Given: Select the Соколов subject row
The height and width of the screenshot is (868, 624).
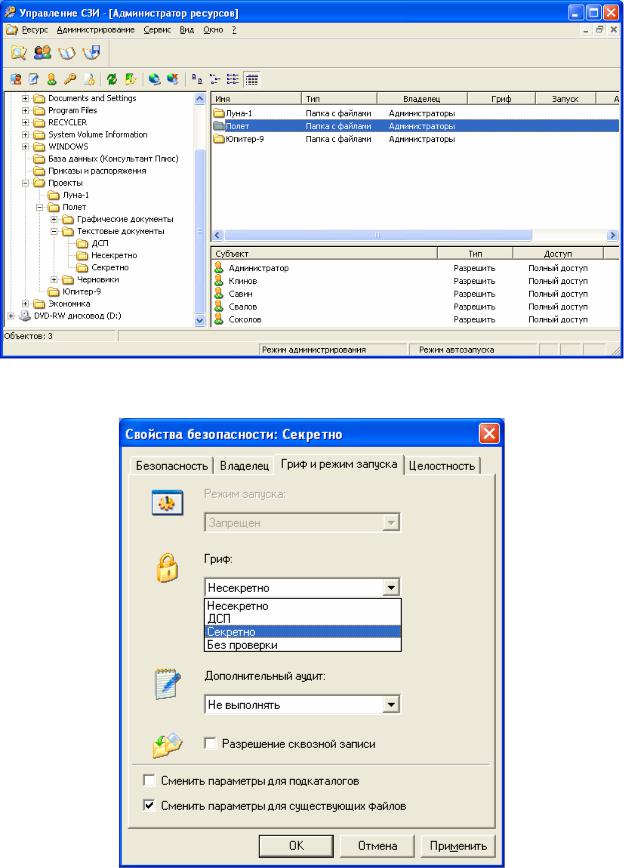Looking at the screenshot, I should pos(415,319).
